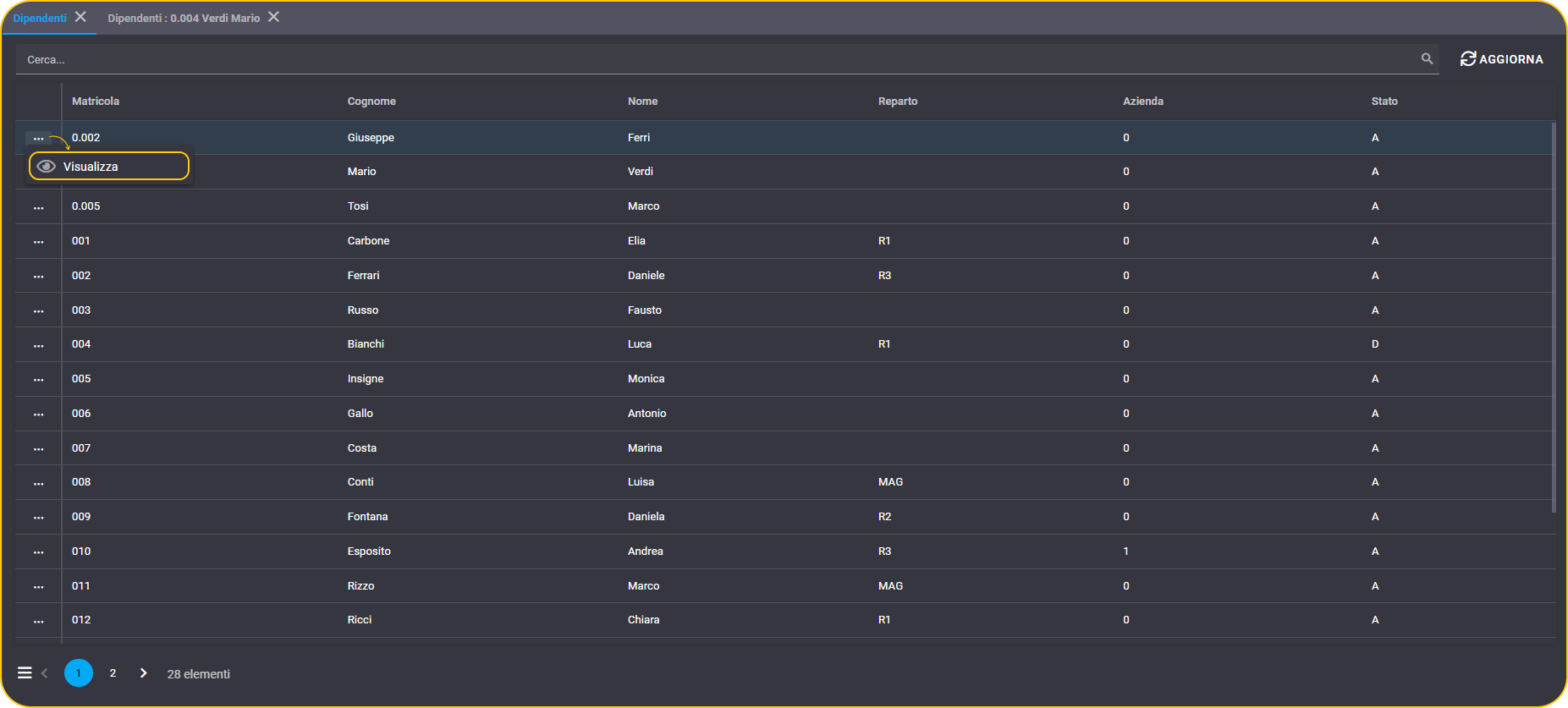The width and height of the screenshot is (1568, 708).
Task: Open row menu for matricola 0.002
Action: [x=38, y=138]
